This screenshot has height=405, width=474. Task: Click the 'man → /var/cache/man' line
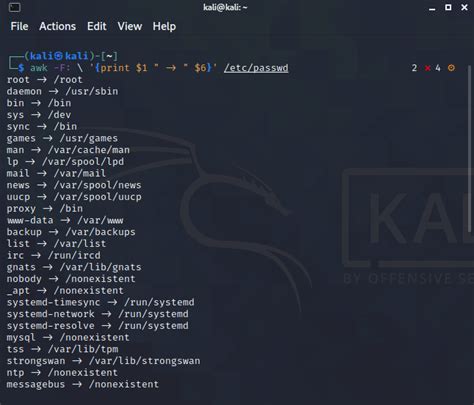pyautogui.click(x=68, y=150)
